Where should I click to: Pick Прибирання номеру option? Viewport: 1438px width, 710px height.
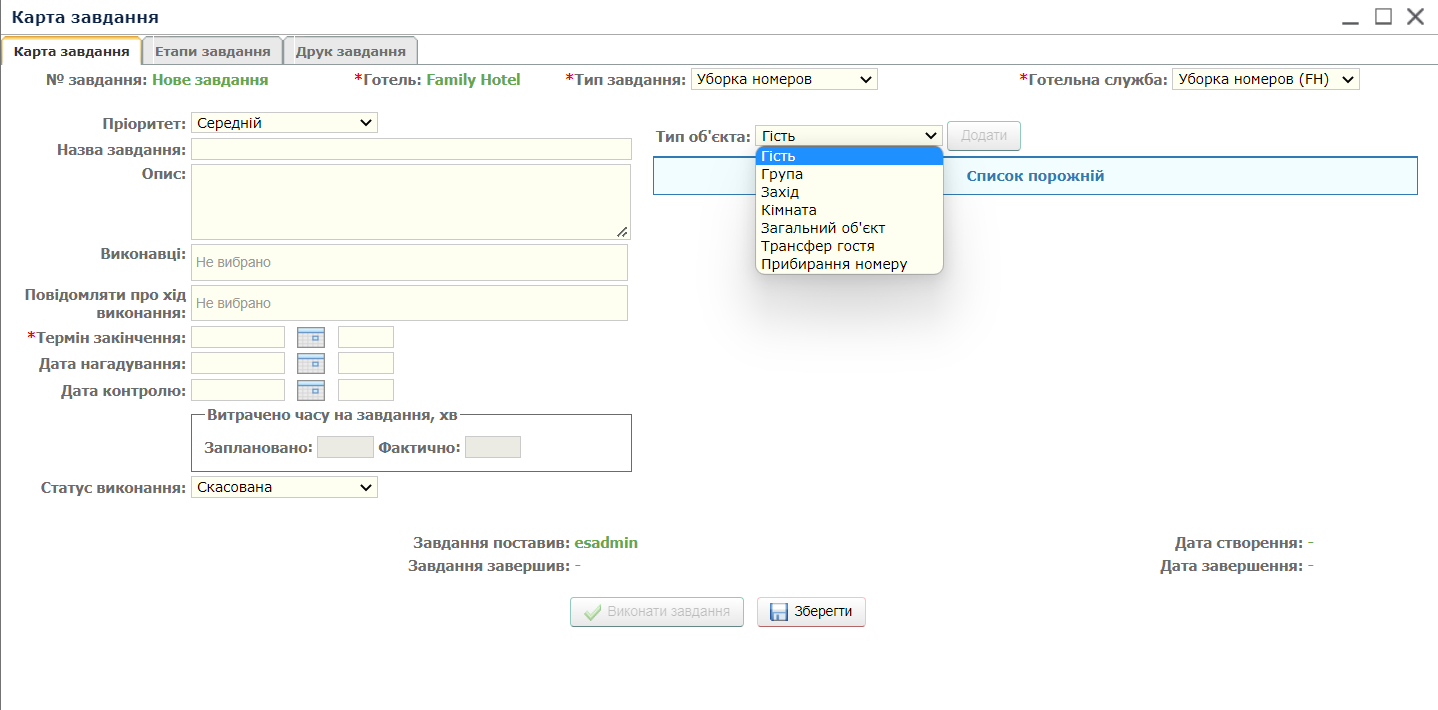(x=834, y=264)
